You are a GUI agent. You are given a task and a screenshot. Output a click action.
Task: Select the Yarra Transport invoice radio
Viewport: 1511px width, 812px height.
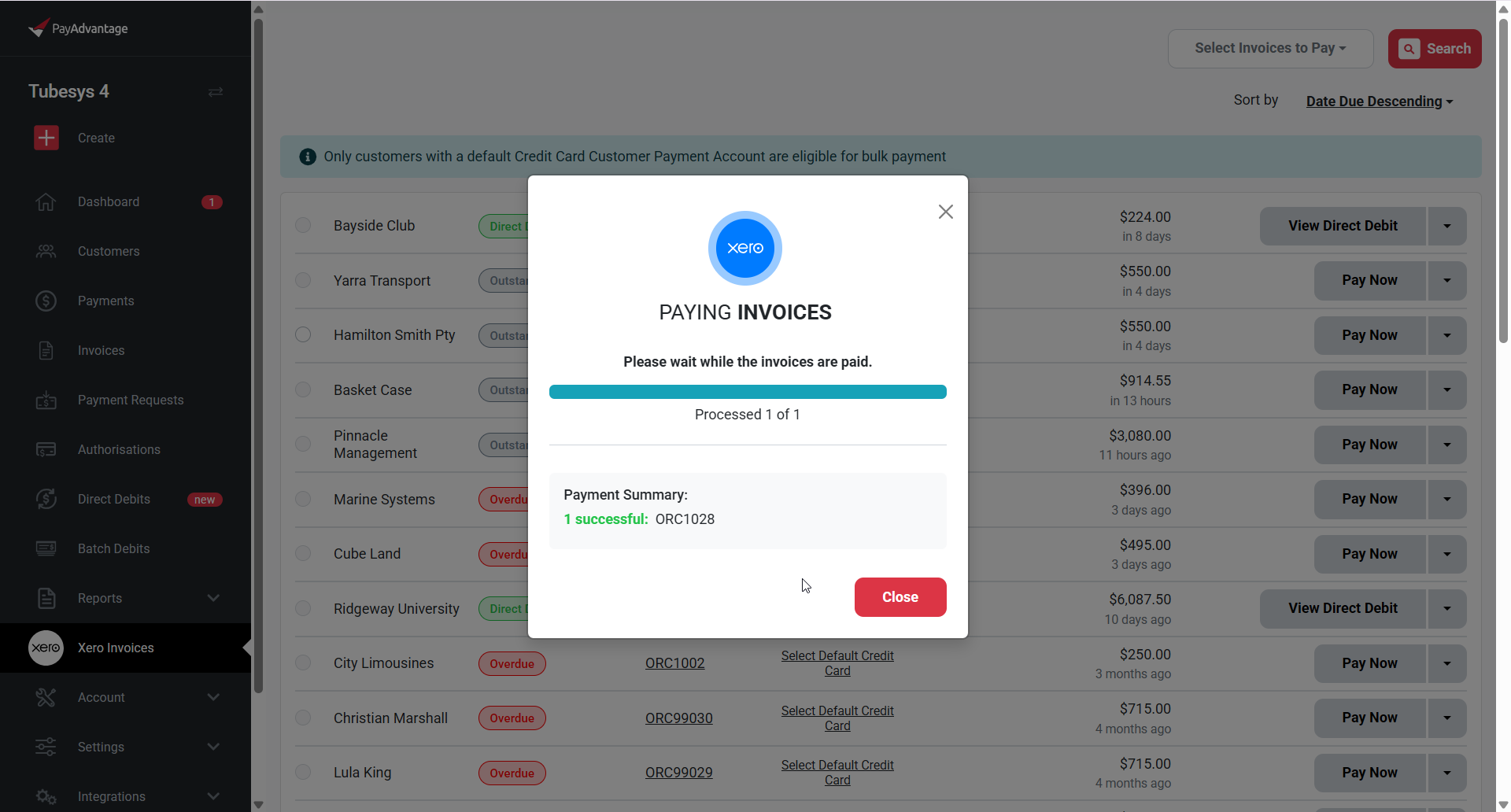303,281
